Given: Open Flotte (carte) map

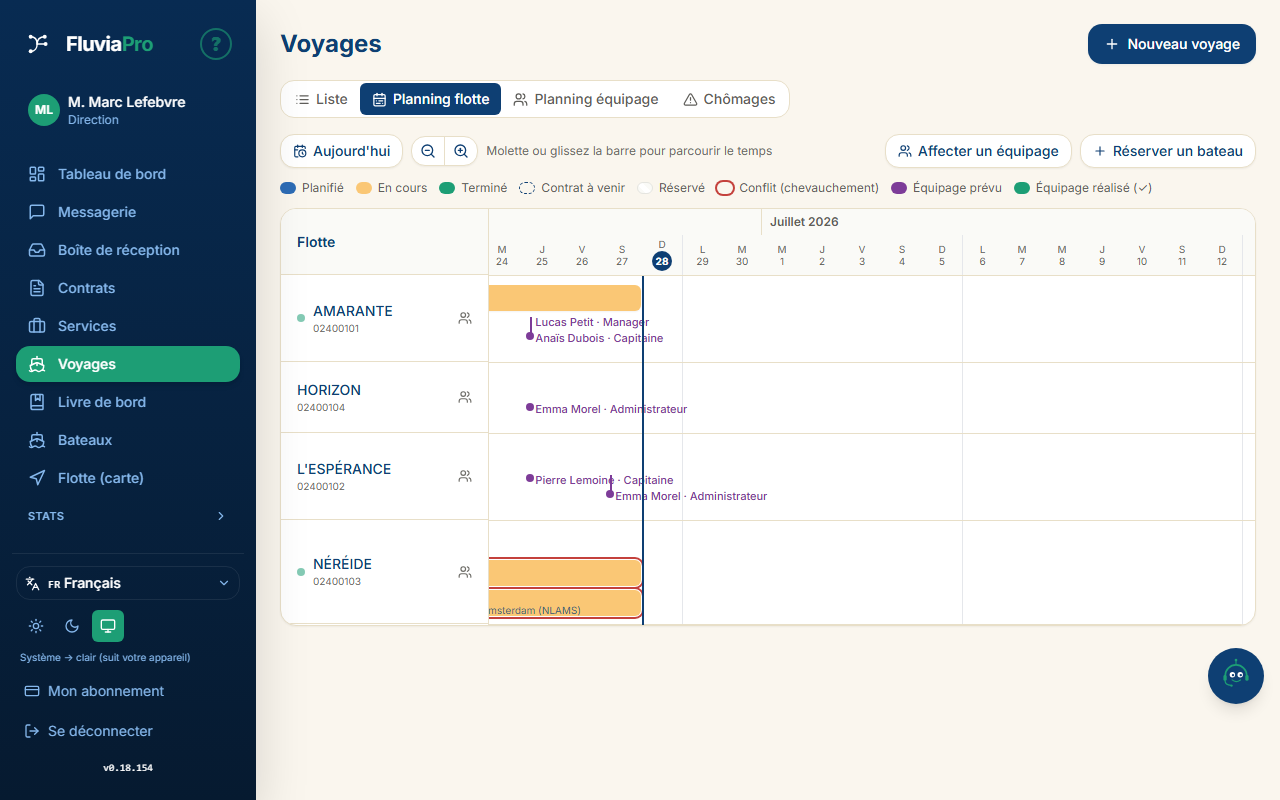Looking at the screenshot, I should [128, 478].
